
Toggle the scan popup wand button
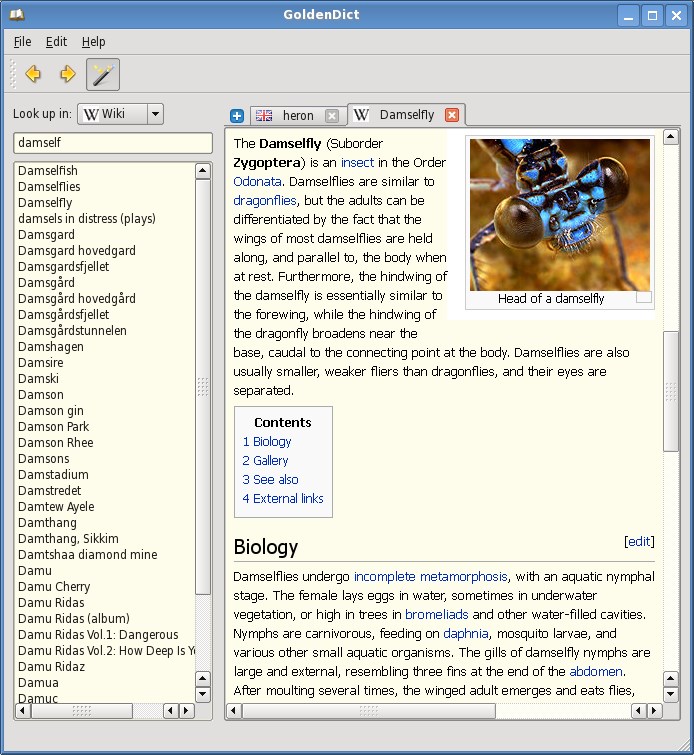103,75
